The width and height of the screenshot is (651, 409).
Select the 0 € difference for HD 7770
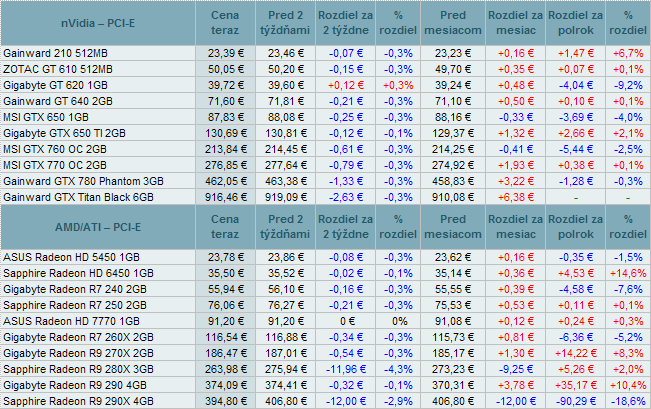(346, 321)
